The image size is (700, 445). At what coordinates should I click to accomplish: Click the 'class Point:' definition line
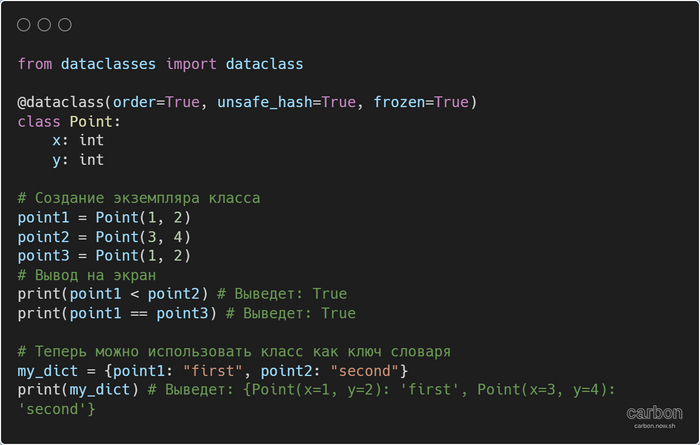69,121
